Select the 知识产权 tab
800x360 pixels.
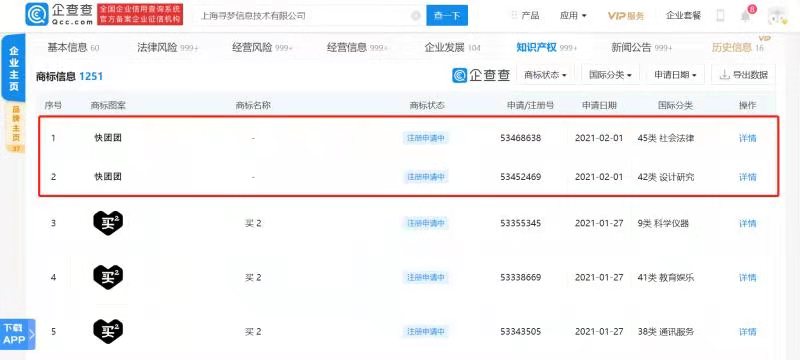click(x=546, y=48)
